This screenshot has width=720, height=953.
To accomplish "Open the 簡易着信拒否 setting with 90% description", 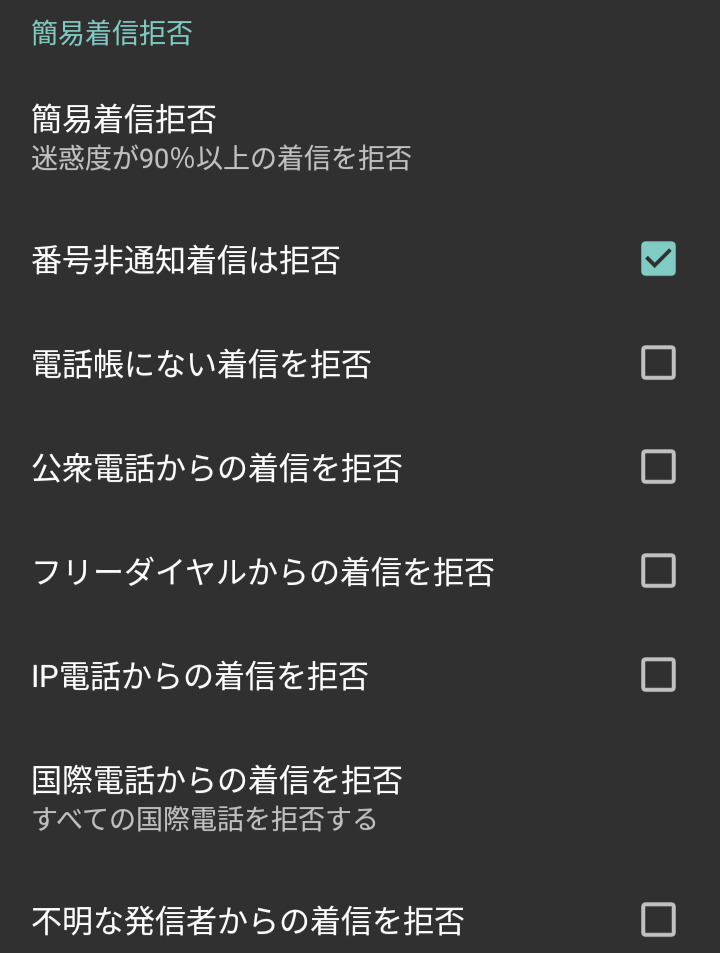I will click(124, 121).
